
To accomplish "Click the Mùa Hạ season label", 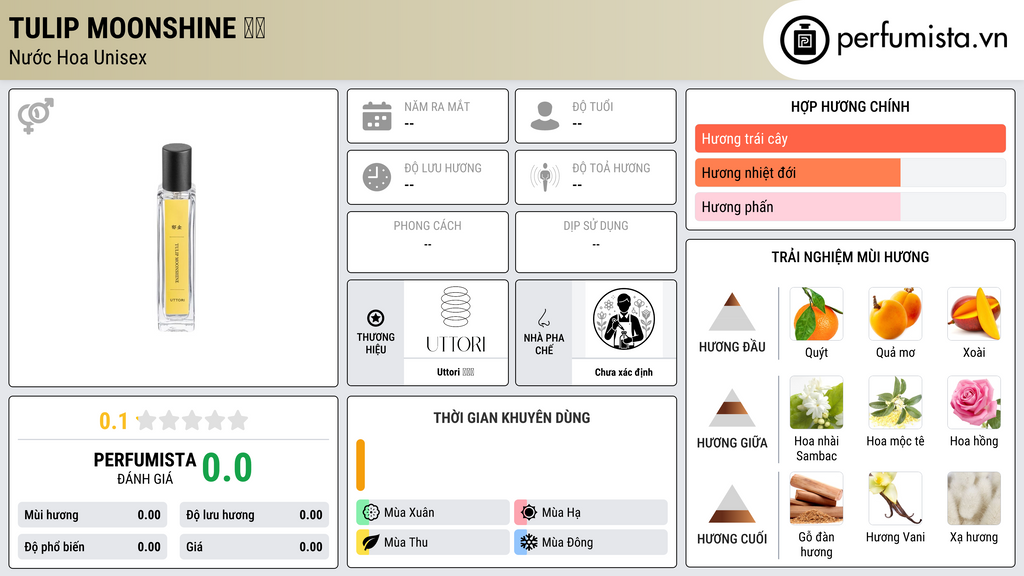I will pos(561,513).
